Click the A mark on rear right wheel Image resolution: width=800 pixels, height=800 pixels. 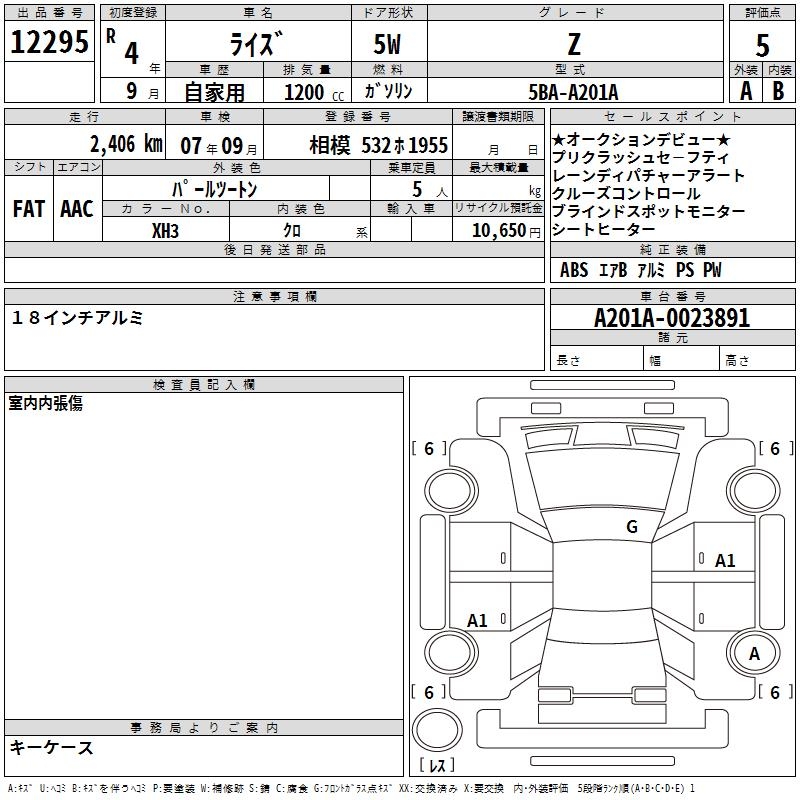(x=754, y=654)
